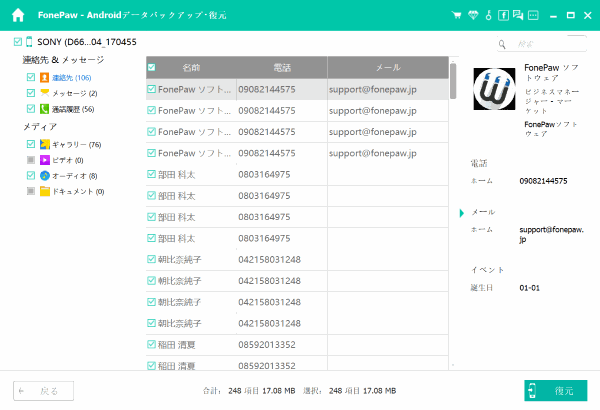Image resolution: width=600 pixels, height=410 pixels.
Task: Select the ビデオ (0) category
Action: [68, 160]
